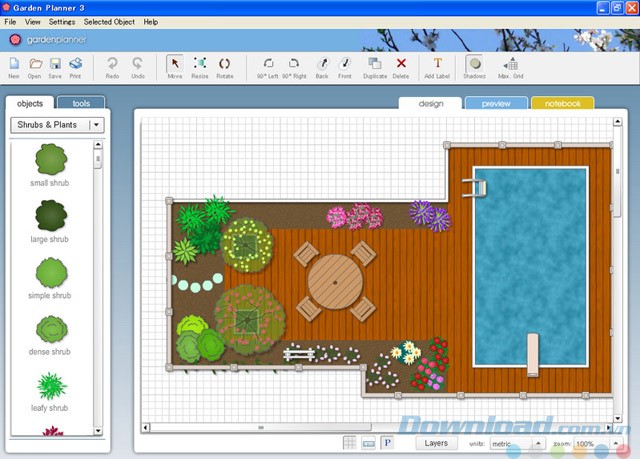This screenshot has height=459, width=640.
Task: Switch to the design tab
Action: coord(431,104)
